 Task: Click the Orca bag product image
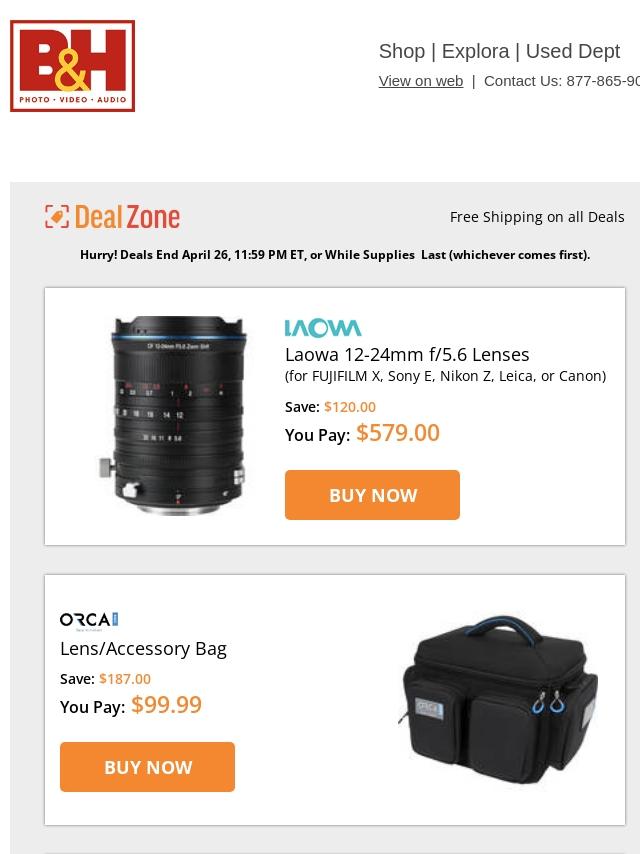(x=498, y=700)
